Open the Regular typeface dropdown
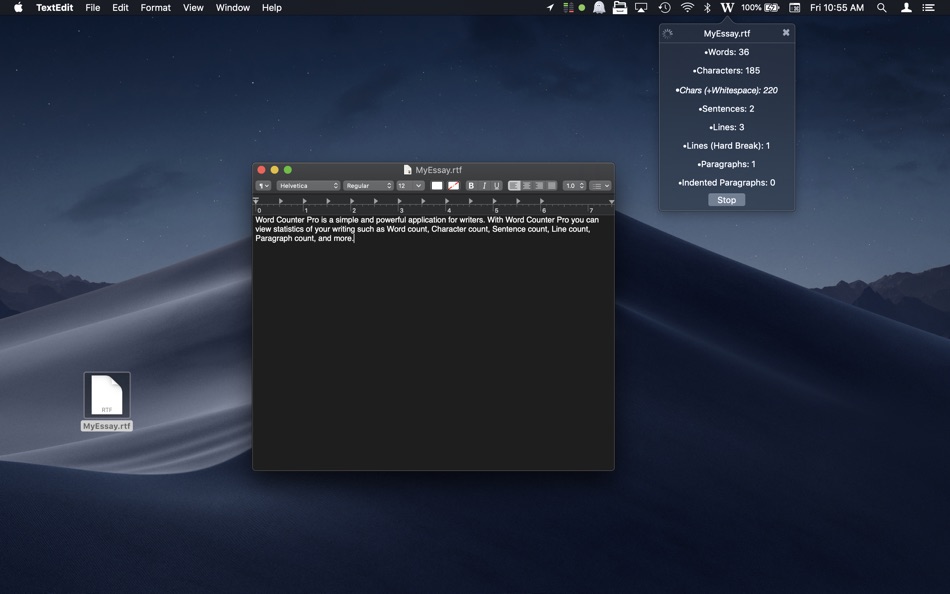 click(x=368, y=185)
